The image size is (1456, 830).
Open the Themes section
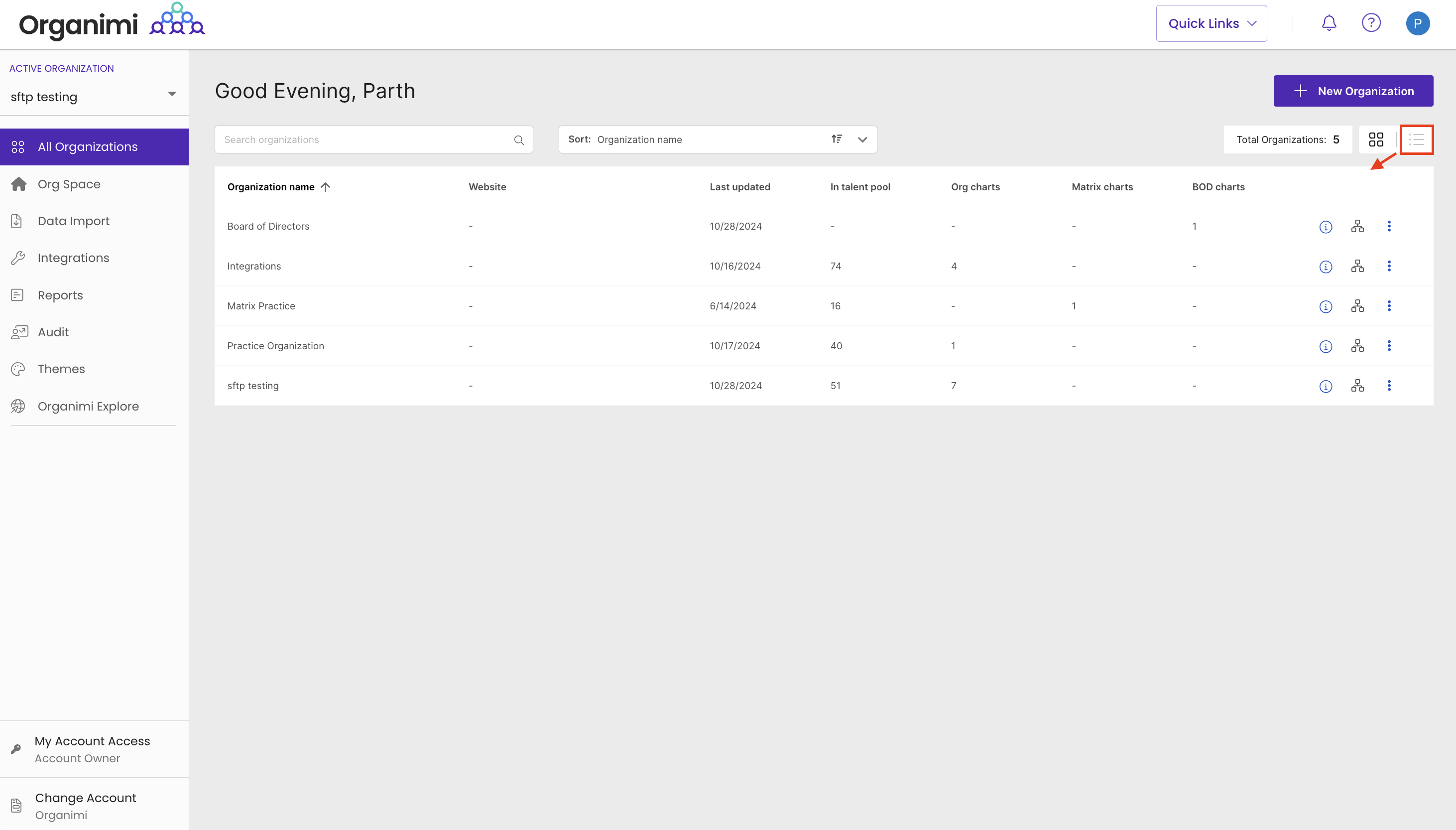point(62,369)
